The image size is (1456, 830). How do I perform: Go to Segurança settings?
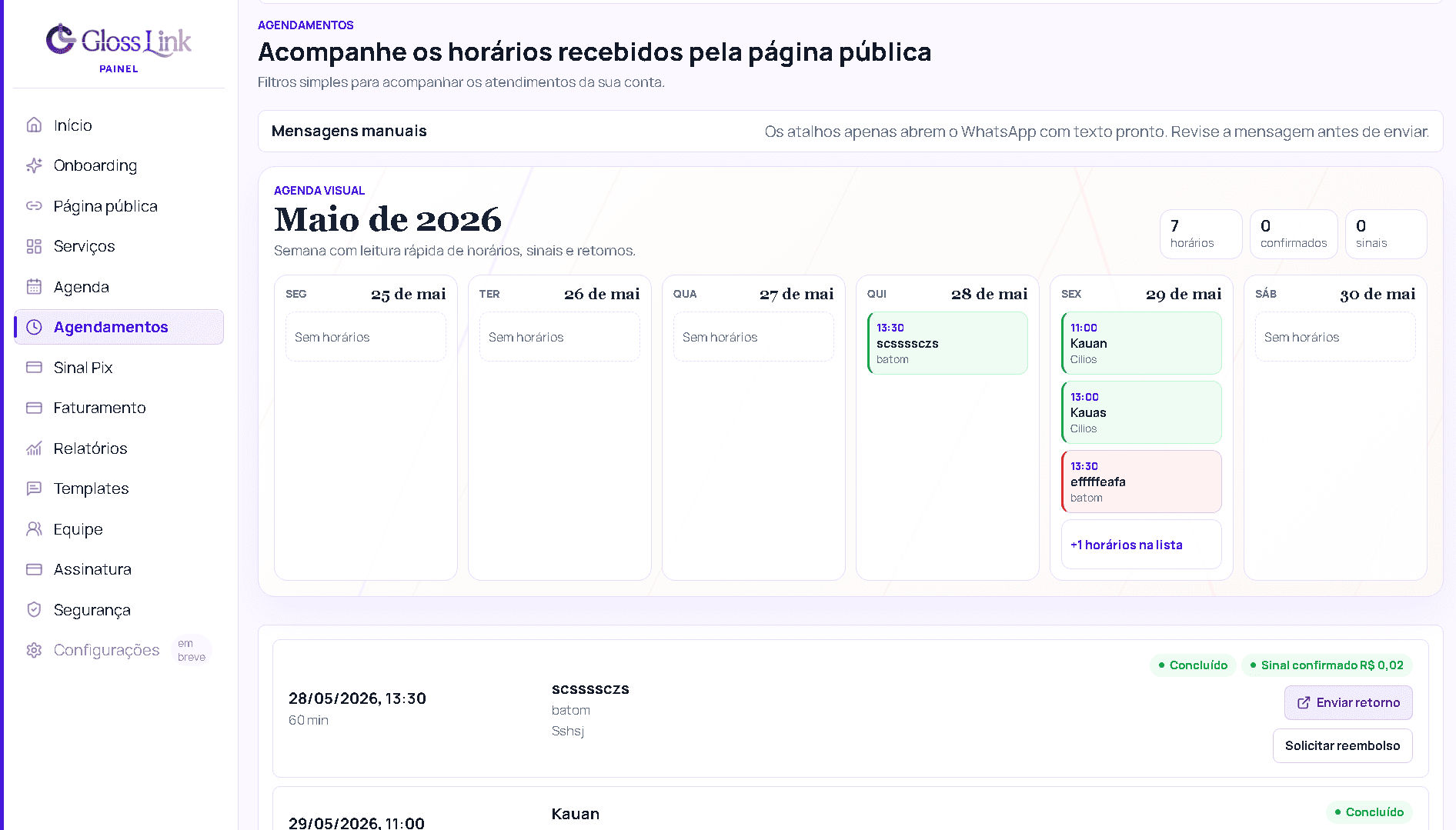coord(119,610)
